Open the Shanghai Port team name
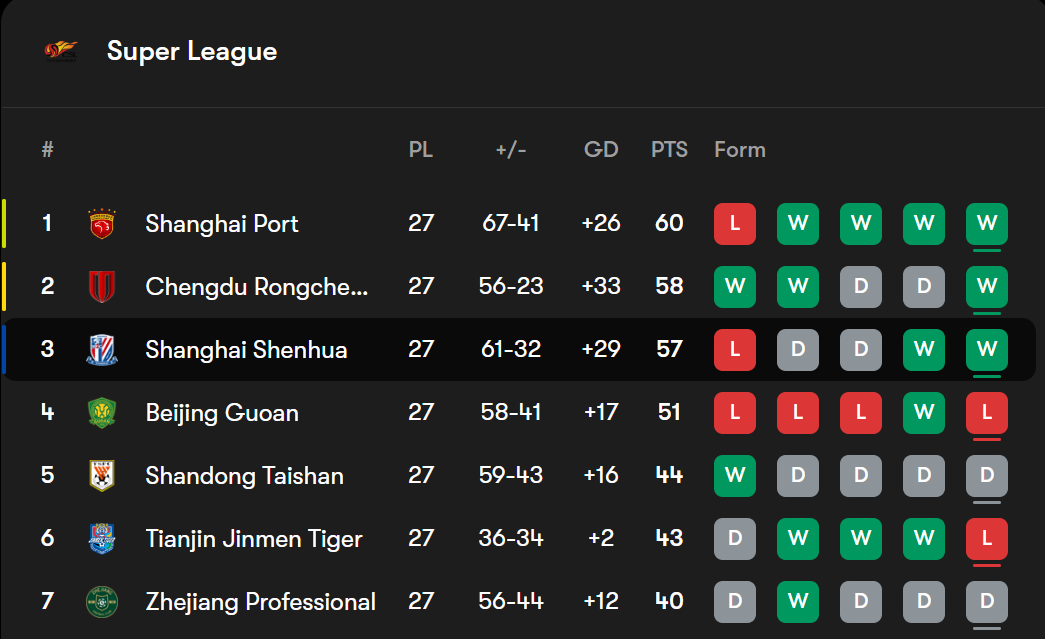The image size is (1045, 639). pyautogui.click(x=222, y=224)
